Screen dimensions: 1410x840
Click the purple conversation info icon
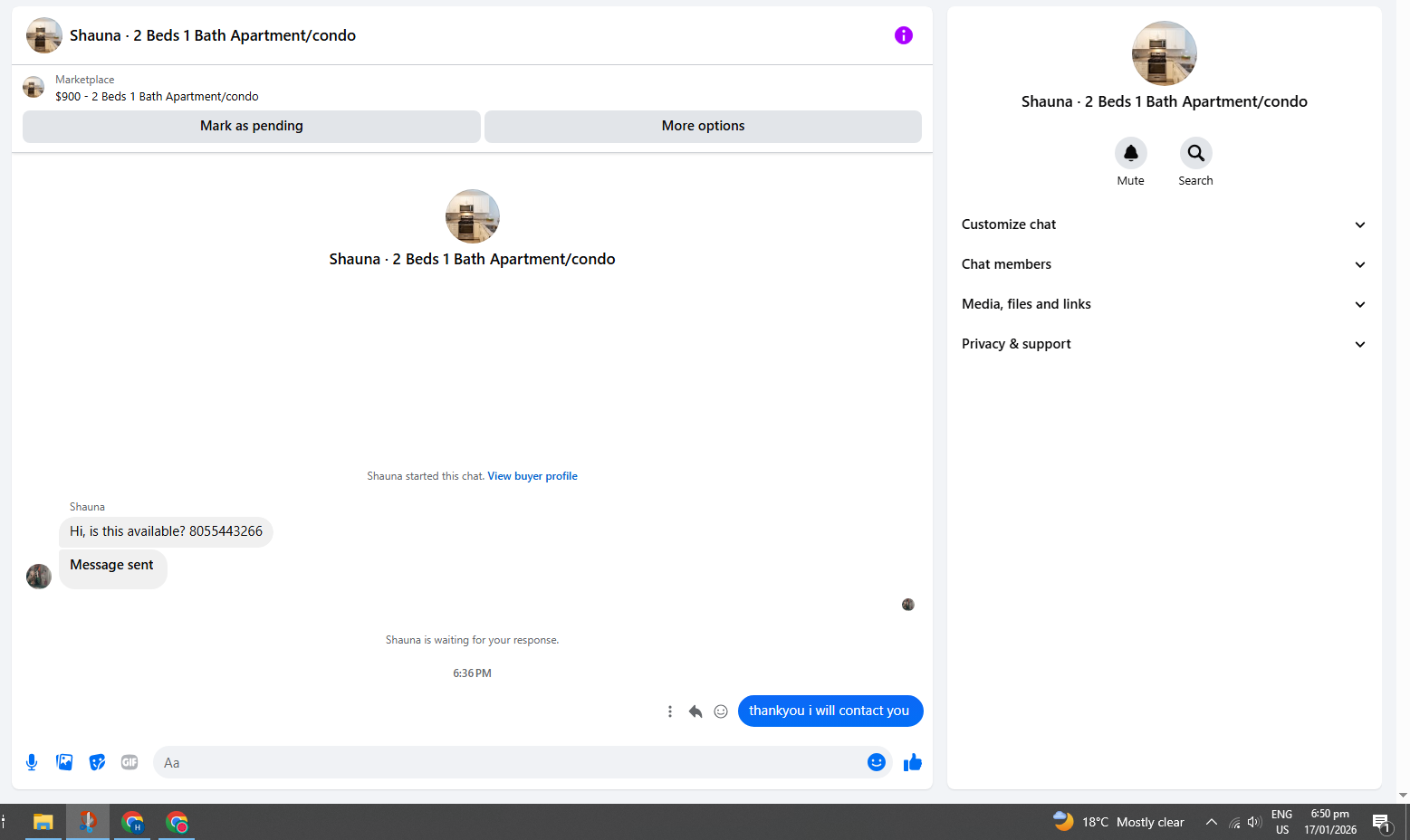903,35
